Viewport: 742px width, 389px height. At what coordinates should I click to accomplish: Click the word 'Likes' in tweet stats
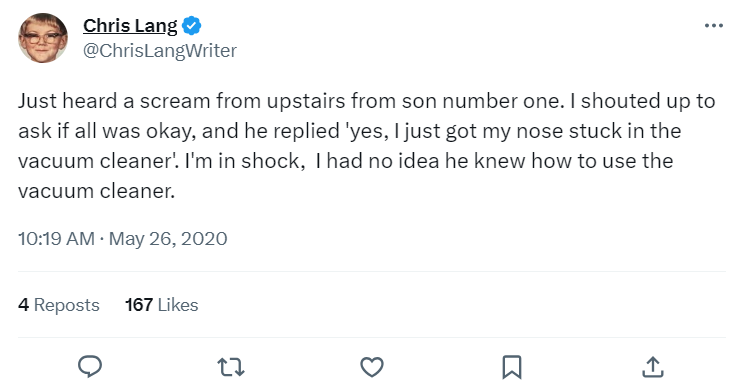pos(178,305)
